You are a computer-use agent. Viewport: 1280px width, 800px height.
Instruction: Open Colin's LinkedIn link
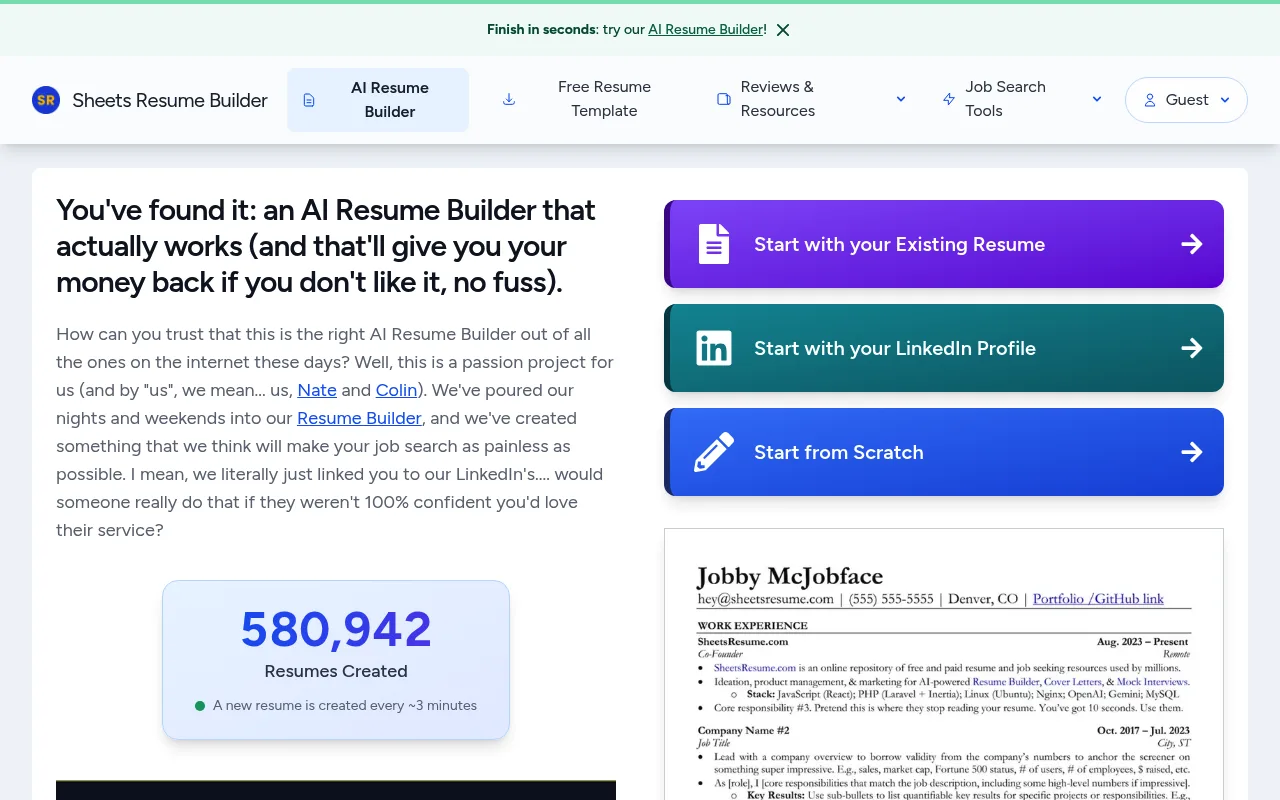click(x=396, y=390)
